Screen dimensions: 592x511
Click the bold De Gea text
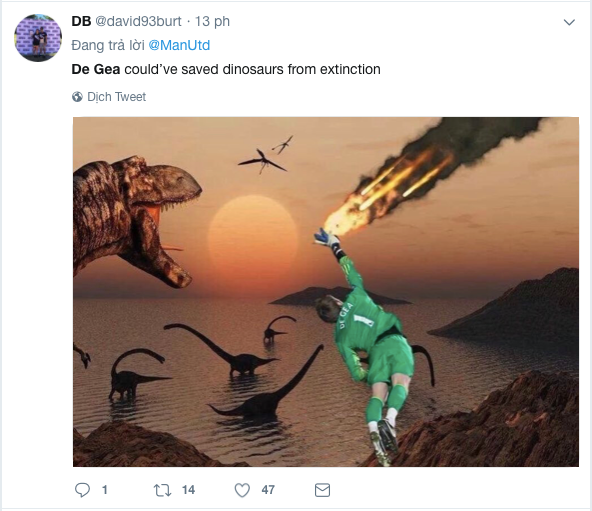[96, 69]
